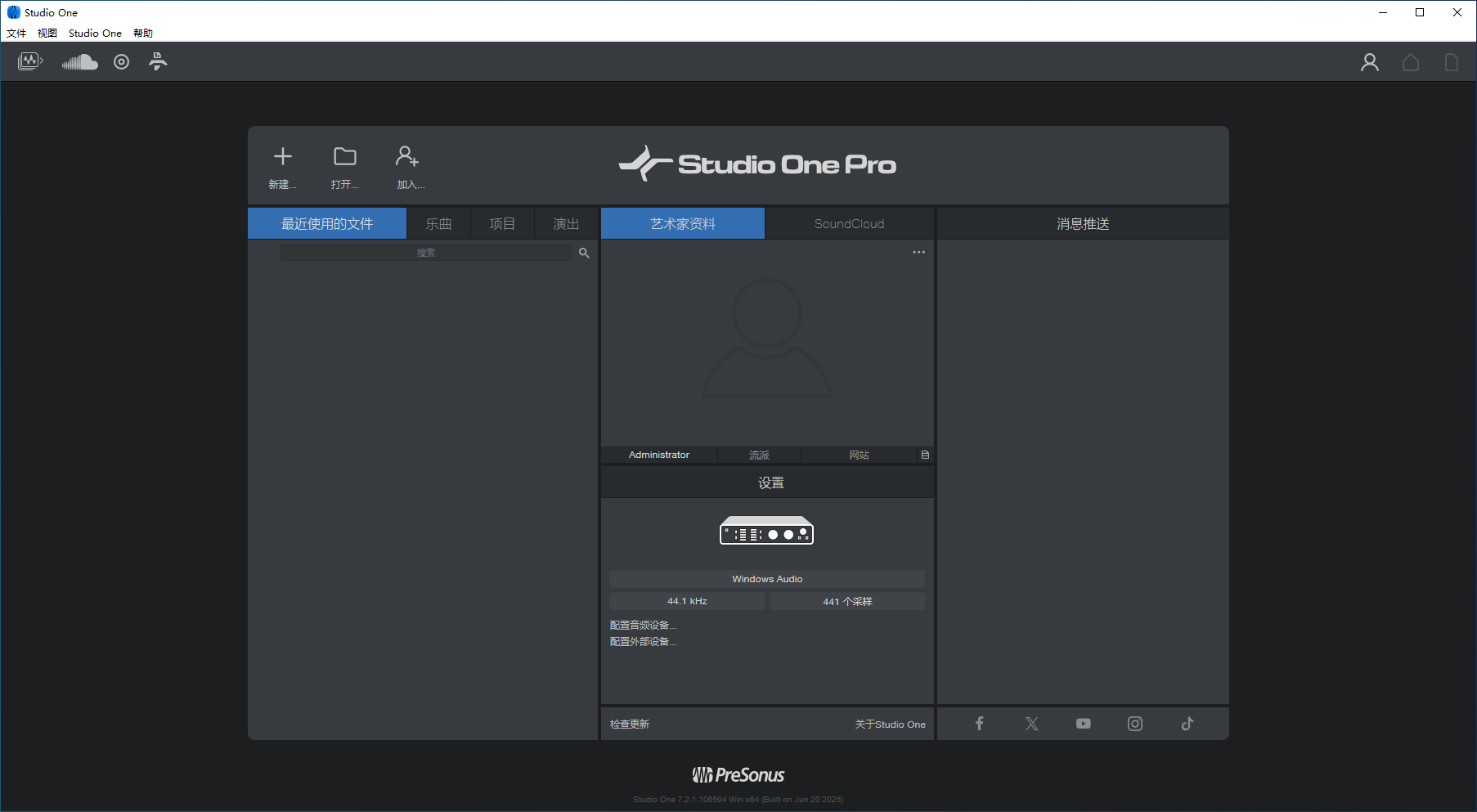Expand the three-dots artist profile menu
Screen dimensions: 1477x812
pos(918,252)
